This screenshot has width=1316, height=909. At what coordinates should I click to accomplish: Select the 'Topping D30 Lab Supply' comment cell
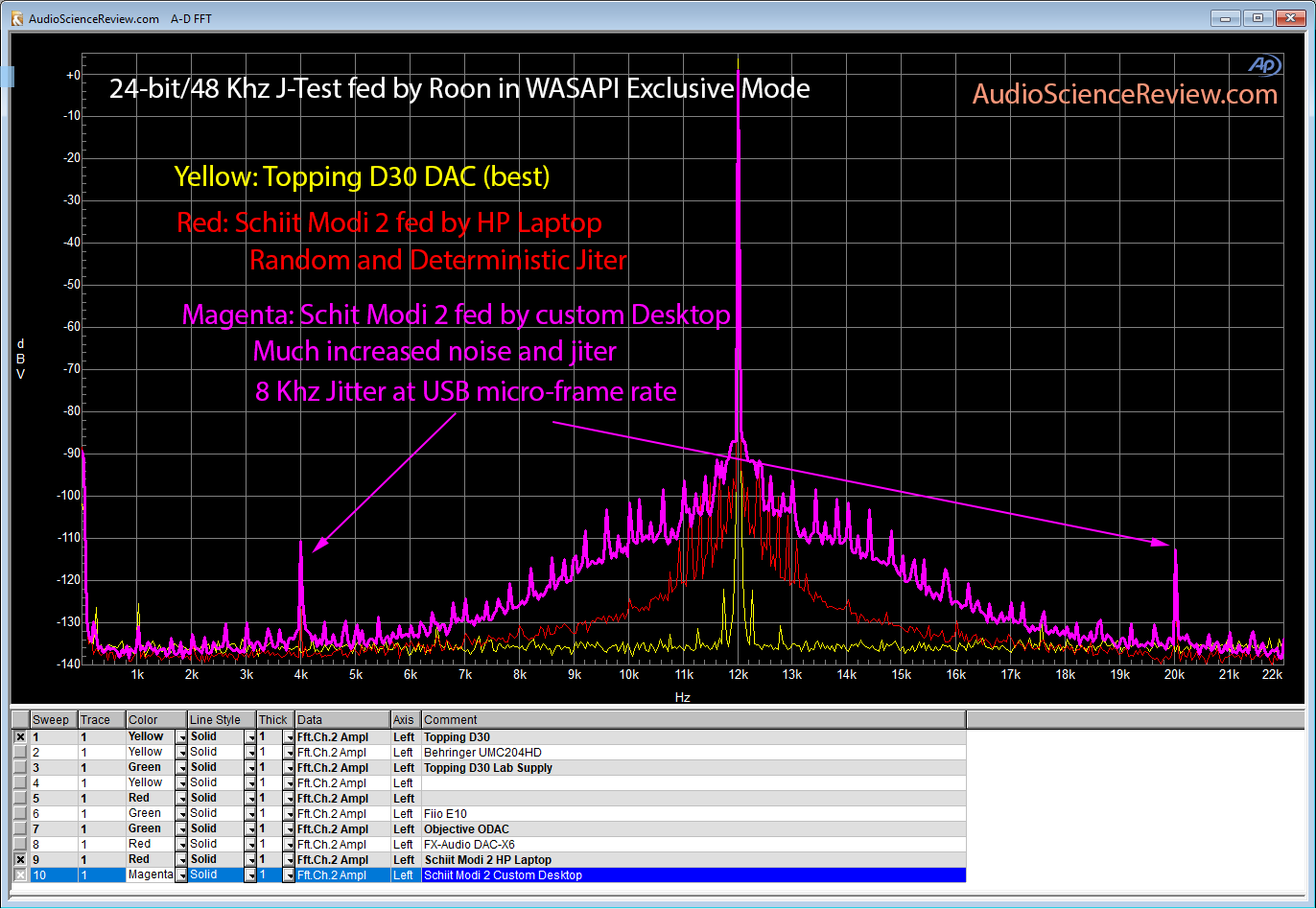click(693, 767)
